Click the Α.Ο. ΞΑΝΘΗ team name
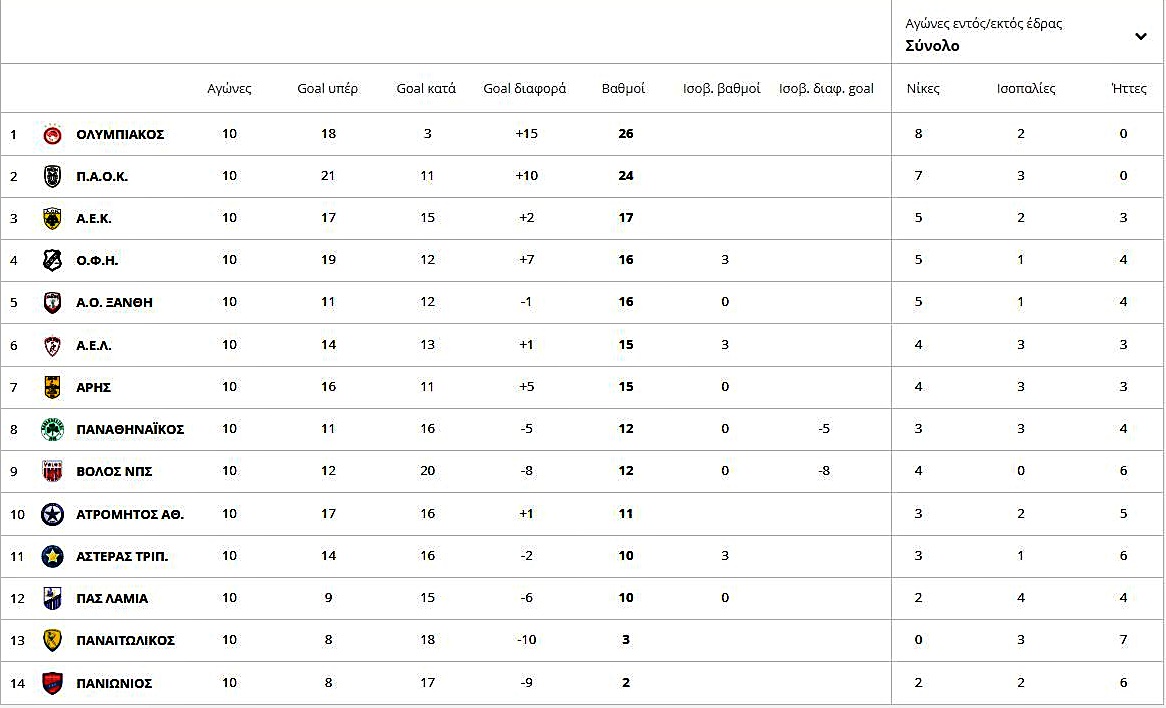Screen dimensions: 1166x708 tap(114, 302)
